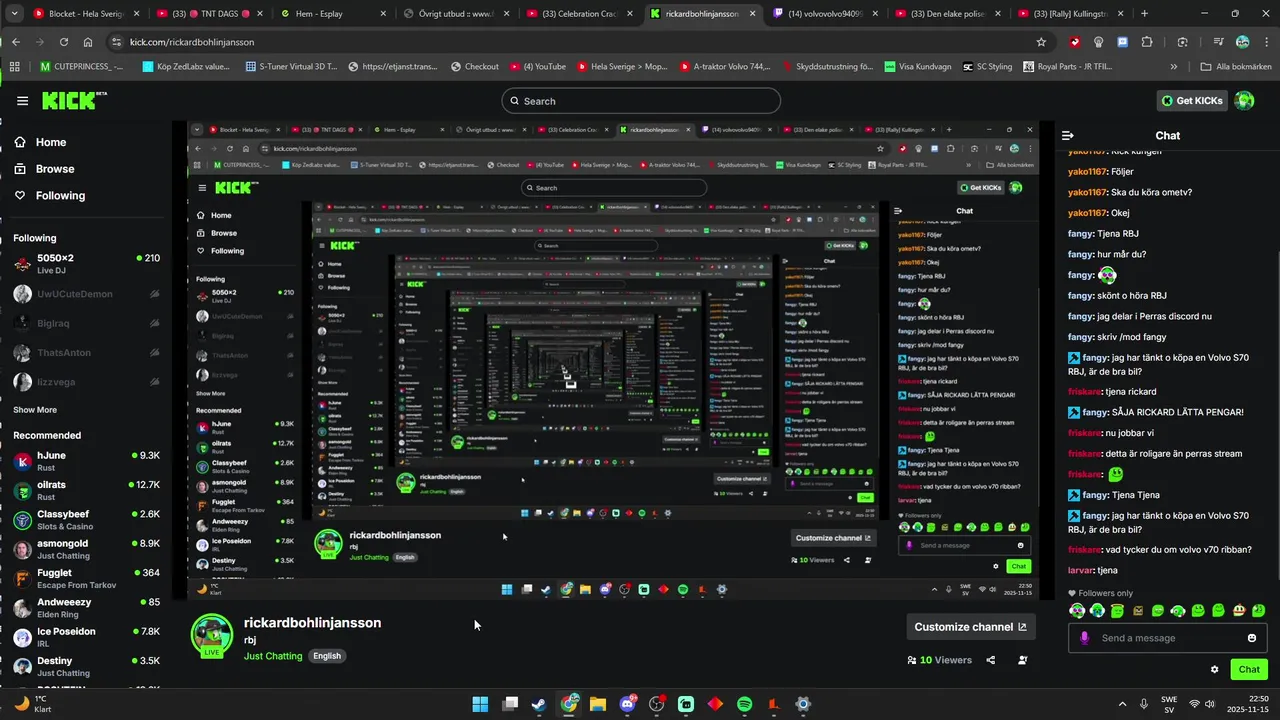Open the Destiny Just Chatting channel
This screenshot has width=1280, height=720.
pyautogui.click(x=86, y=667)
